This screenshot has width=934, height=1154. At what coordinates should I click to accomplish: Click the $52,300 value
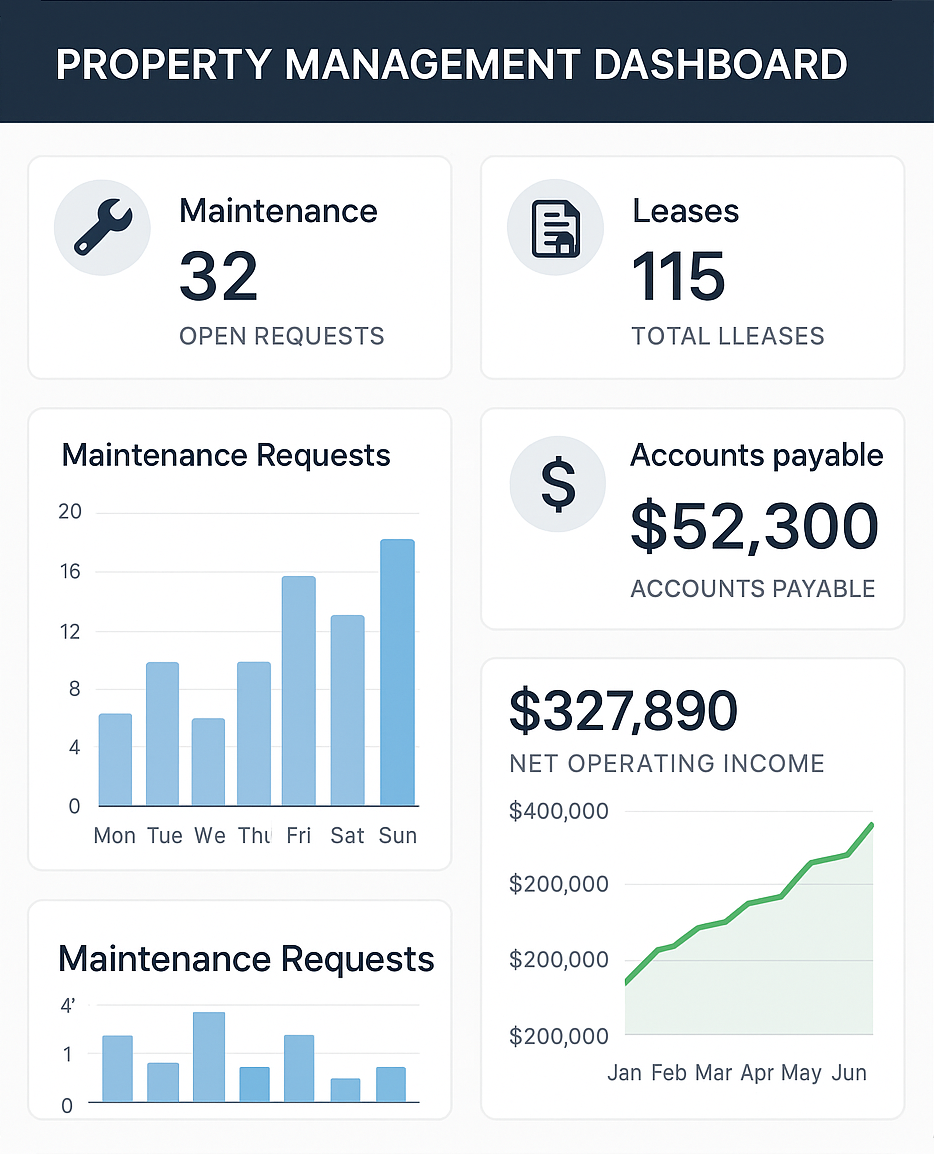click(755, 525)
